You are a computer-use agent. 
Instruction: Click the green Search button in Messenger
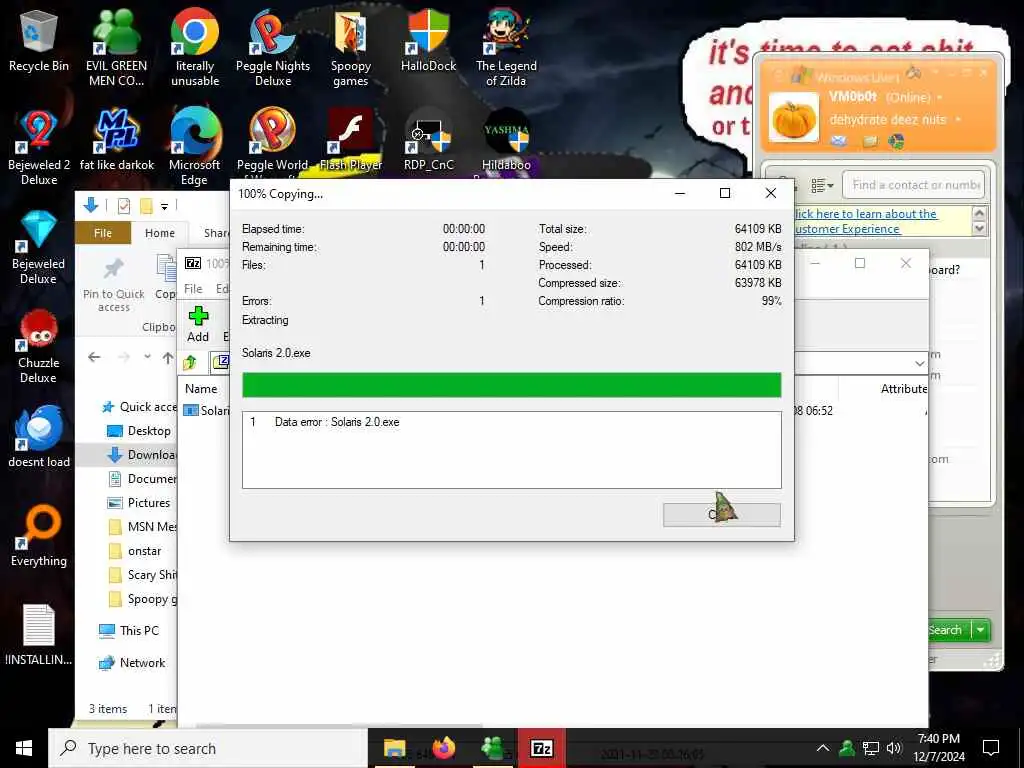point(946,630)
